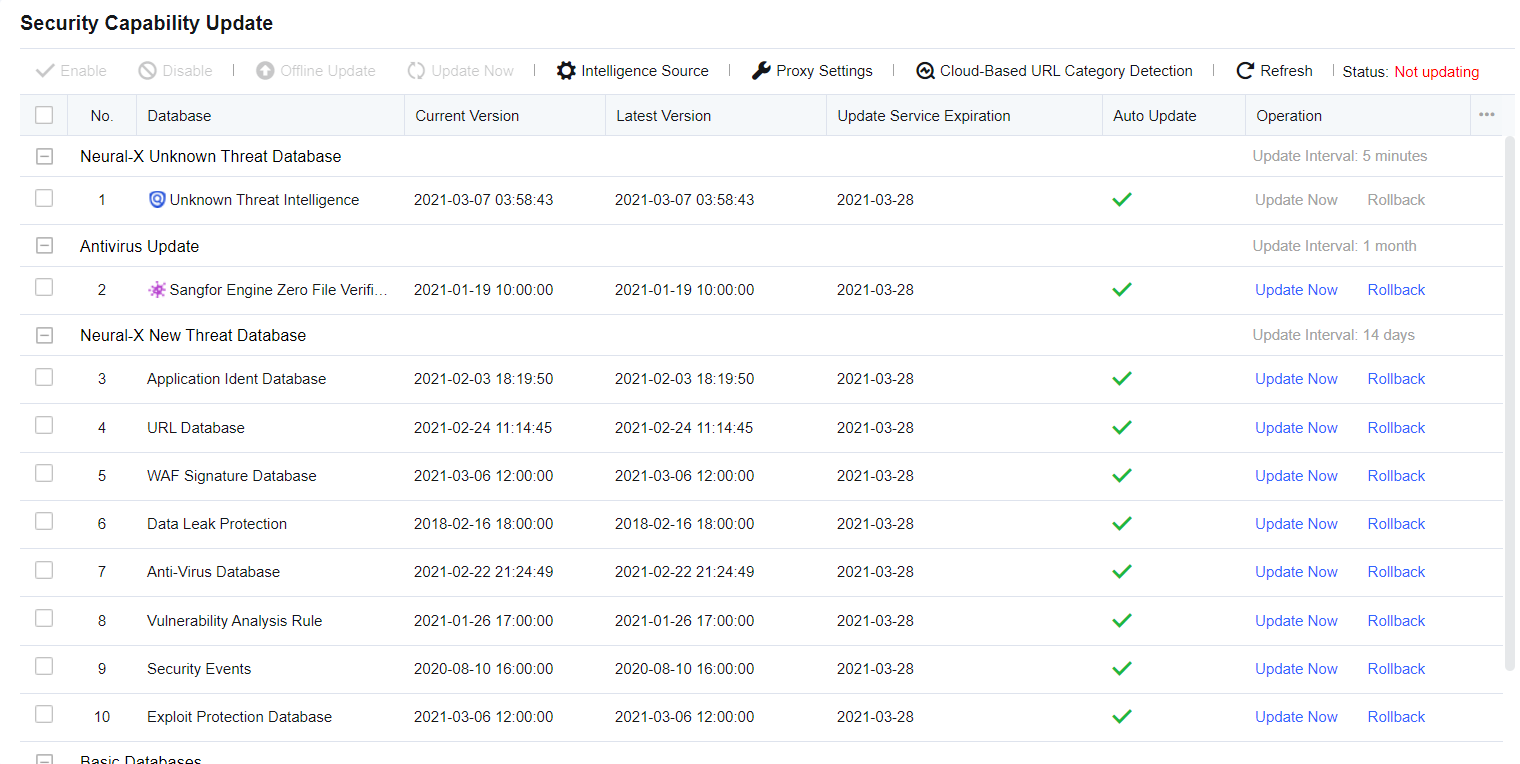This screenshot has width=1520, height=764.
Task: Open Proxy Settings wrench icon
Action: 761,71
